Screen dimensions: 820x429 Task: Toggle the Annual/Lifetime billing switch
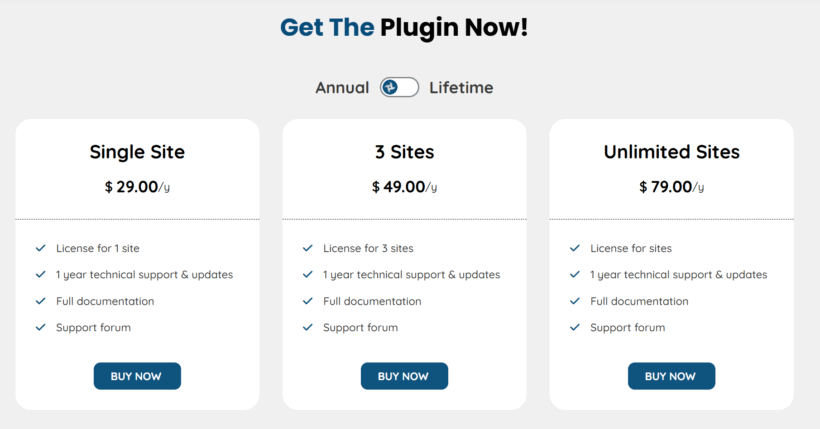pyautogui.click(x=399, y=87)
